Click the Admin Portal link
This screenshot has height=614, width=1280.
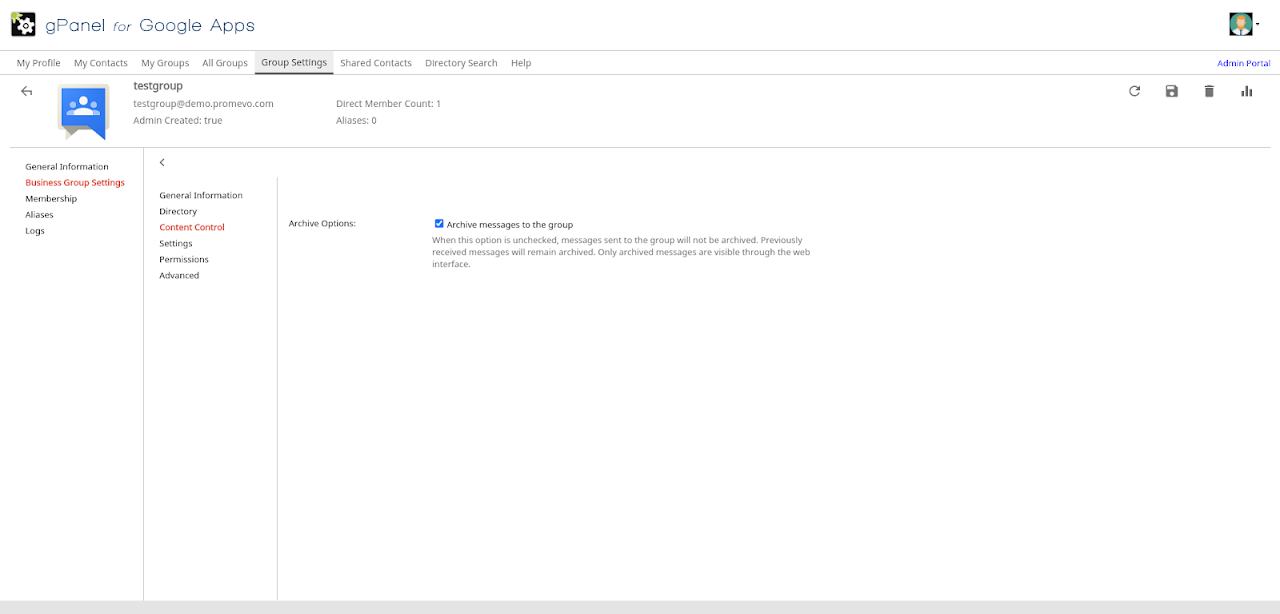pos(1243,63)
